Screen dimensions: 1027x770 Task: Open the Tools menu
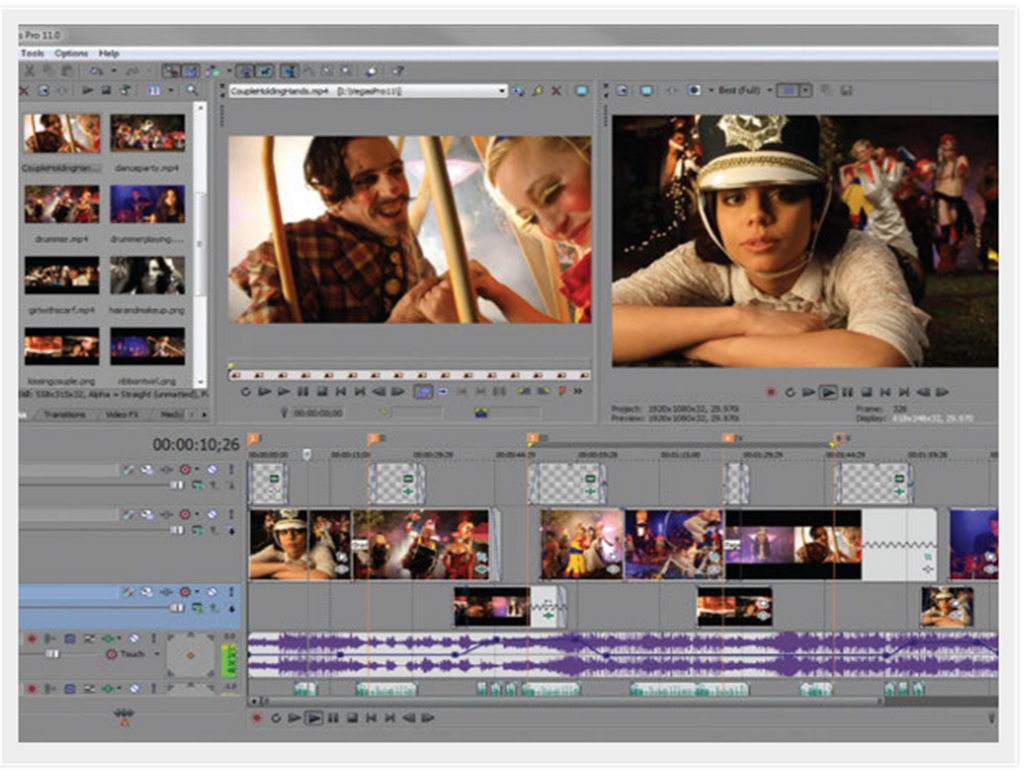pos(32,53)
